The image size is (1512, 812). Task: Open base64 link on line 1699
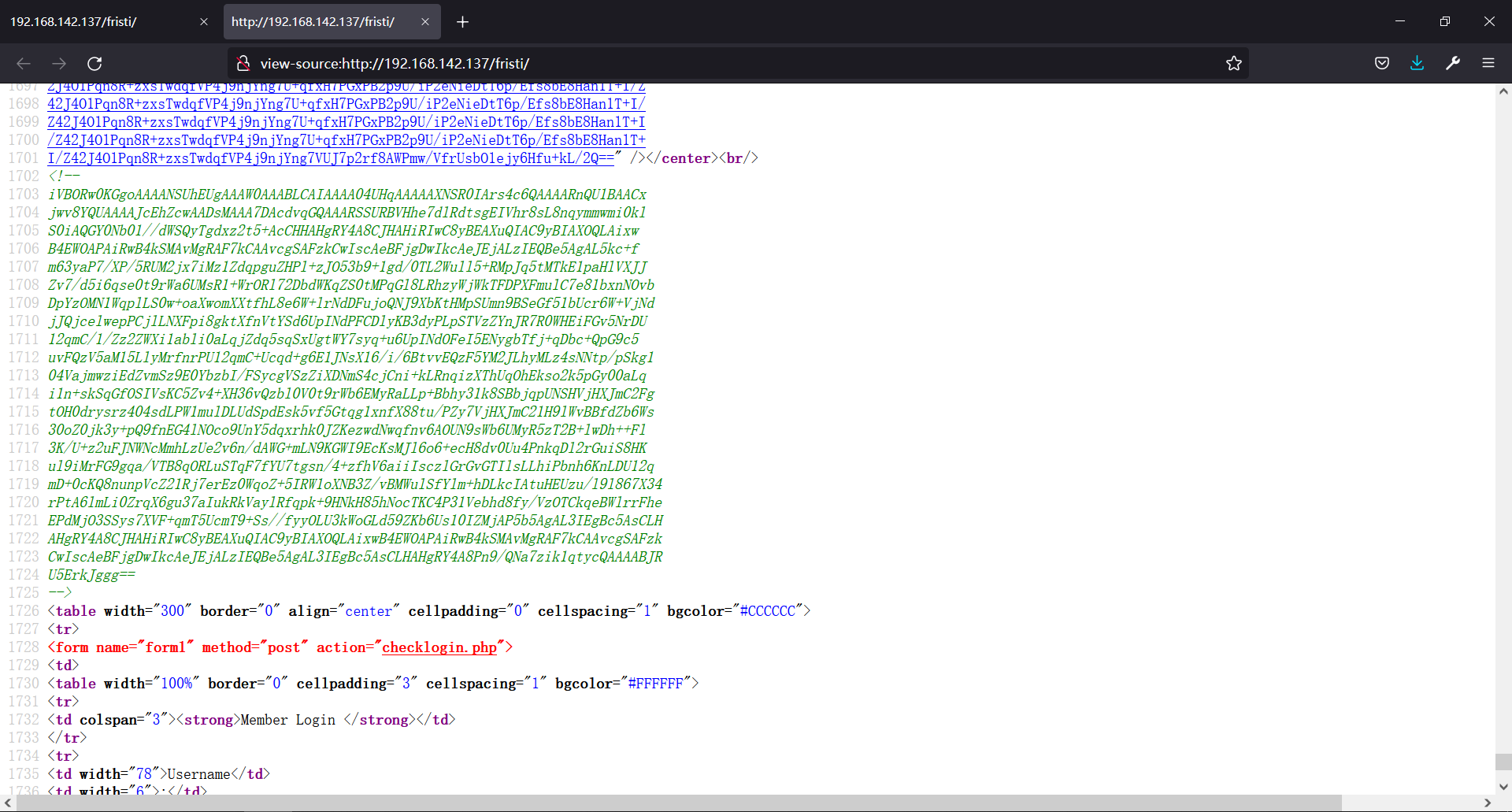click(x=346, y=122)
